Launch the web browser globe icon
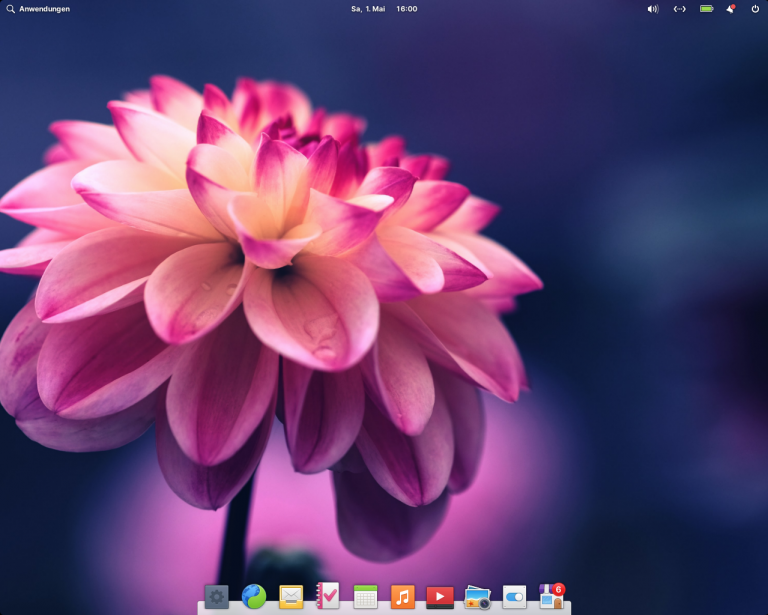The height and width of the screenshot is (615, 768). 254,596
